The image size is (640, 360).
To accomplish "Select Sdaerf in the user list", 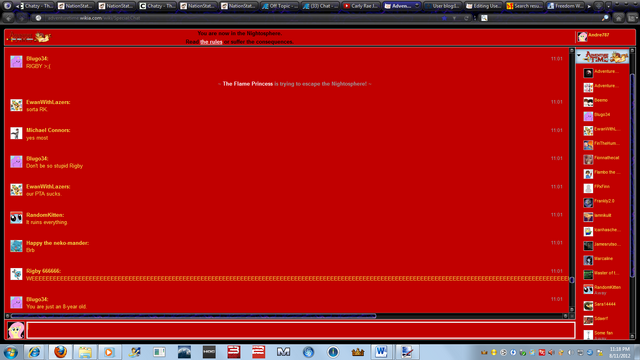I will click(x=602, y=320).
